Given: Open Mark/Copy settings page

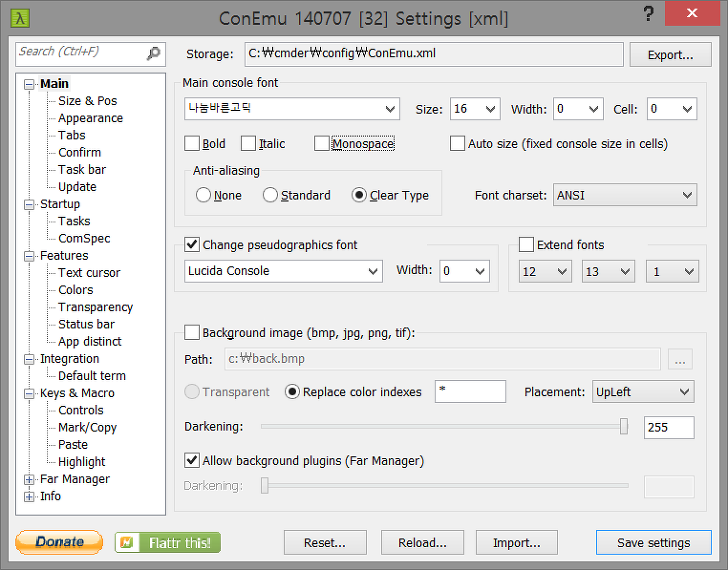Looking at the screenshot, I should pos(87,427).
